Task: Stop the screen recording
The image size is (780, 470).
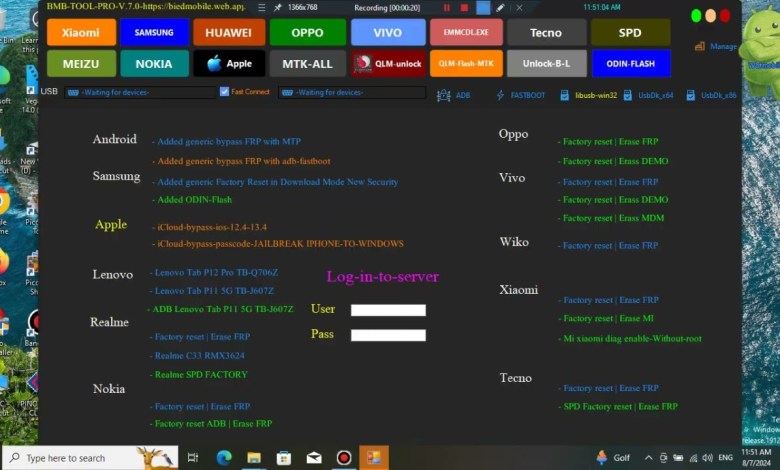Action: tap(464, 7)
